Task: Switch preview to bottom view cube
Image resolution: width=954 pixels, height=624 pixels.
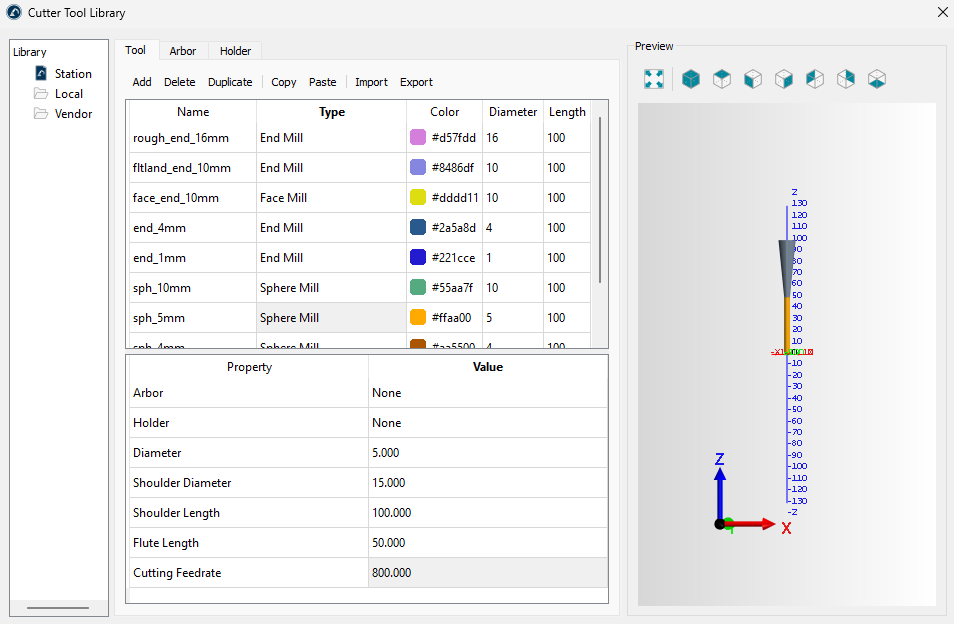Action: pyautogui.click(x=877, y=79)
